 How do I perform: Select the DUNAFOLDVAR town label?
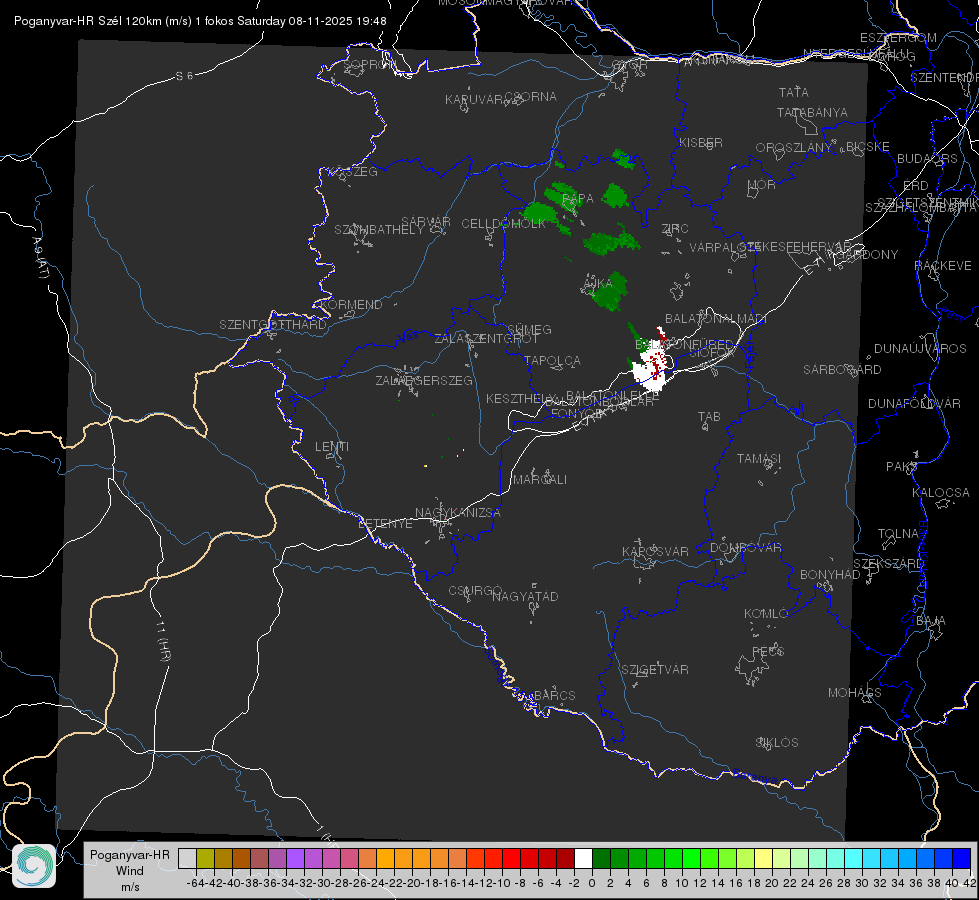[x=914, y=404]
